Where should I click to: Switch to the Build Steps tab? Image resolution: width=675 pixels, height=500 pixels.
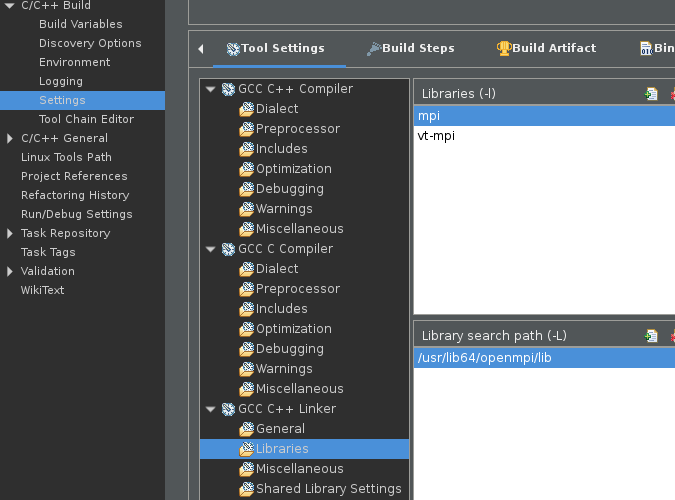click(x=417, y=48)
